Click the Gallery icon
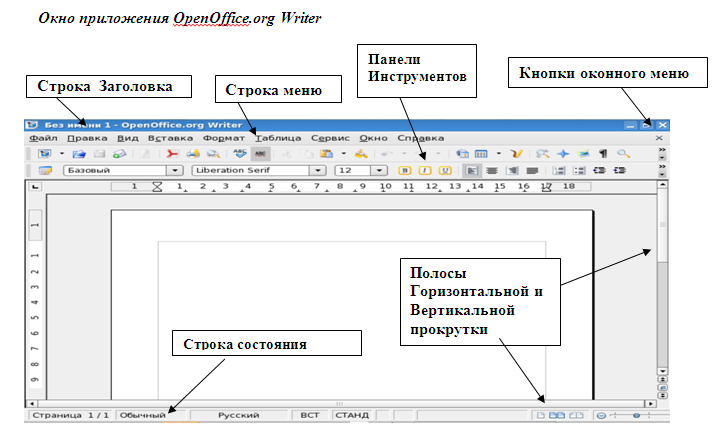Image resolution: width=715 pixels, height=437 pixels. click(x=583, y=154)
